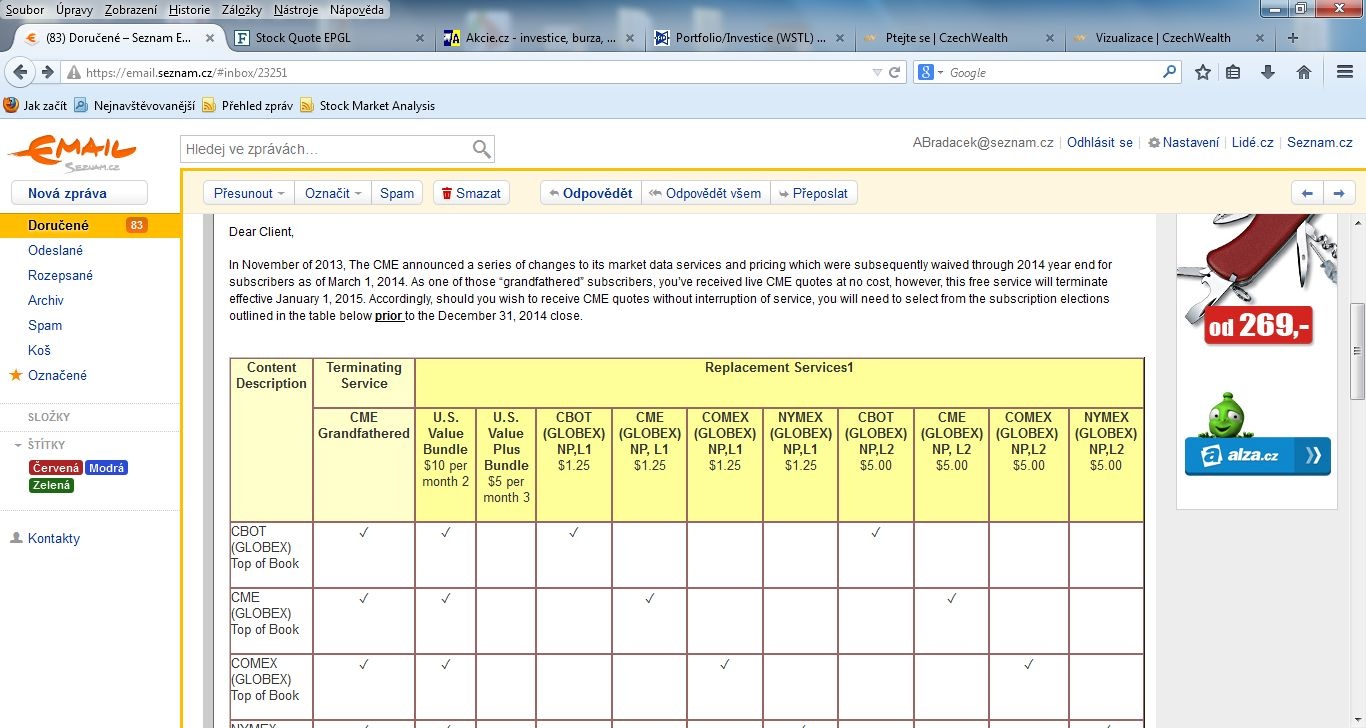Image resolution: width=1366 pixels, height=728 pixels.
Task: Go to next message arrow
Action: click(x=1340, y=193)
